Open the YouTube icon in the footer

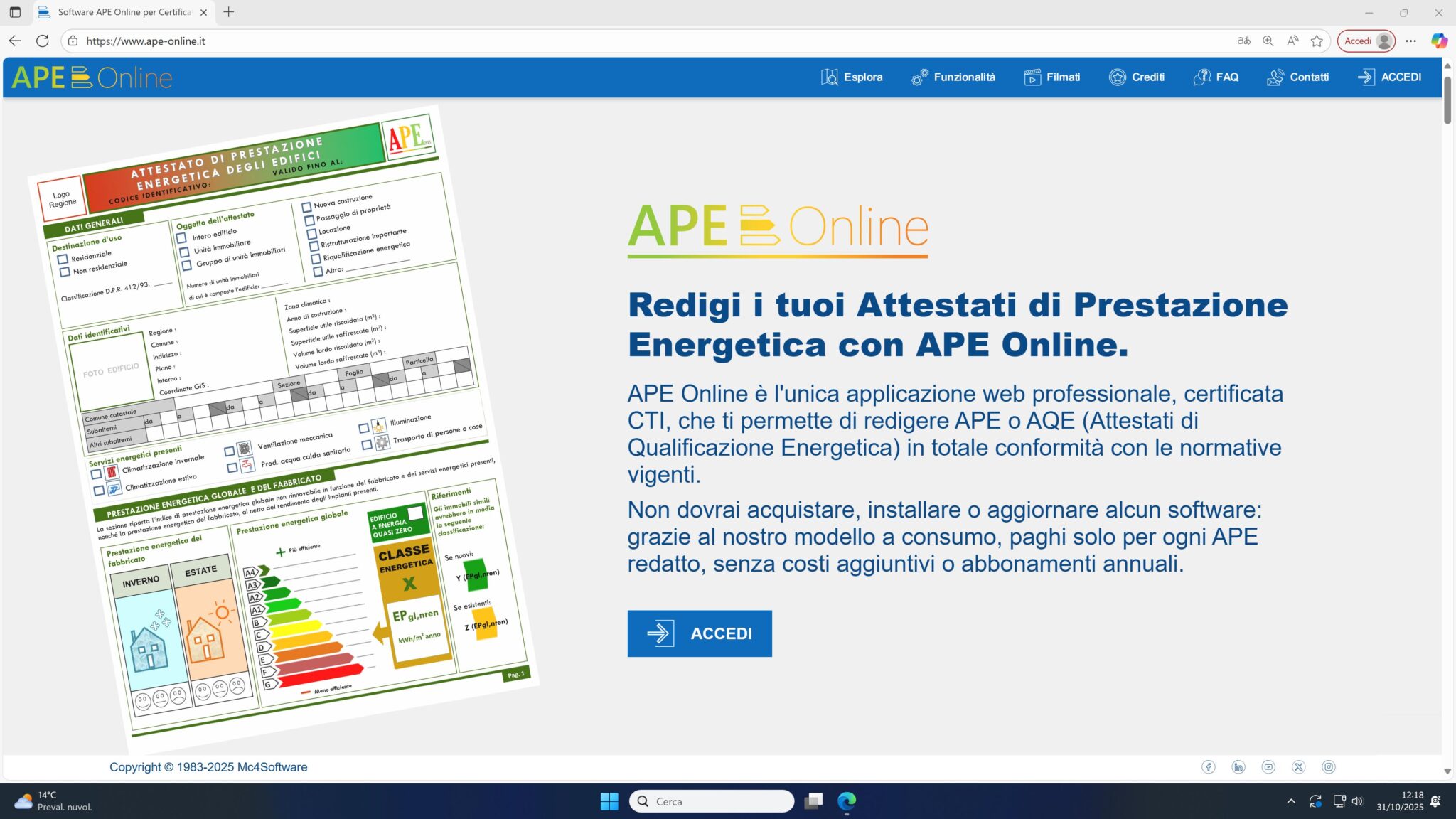point(1270,766)
